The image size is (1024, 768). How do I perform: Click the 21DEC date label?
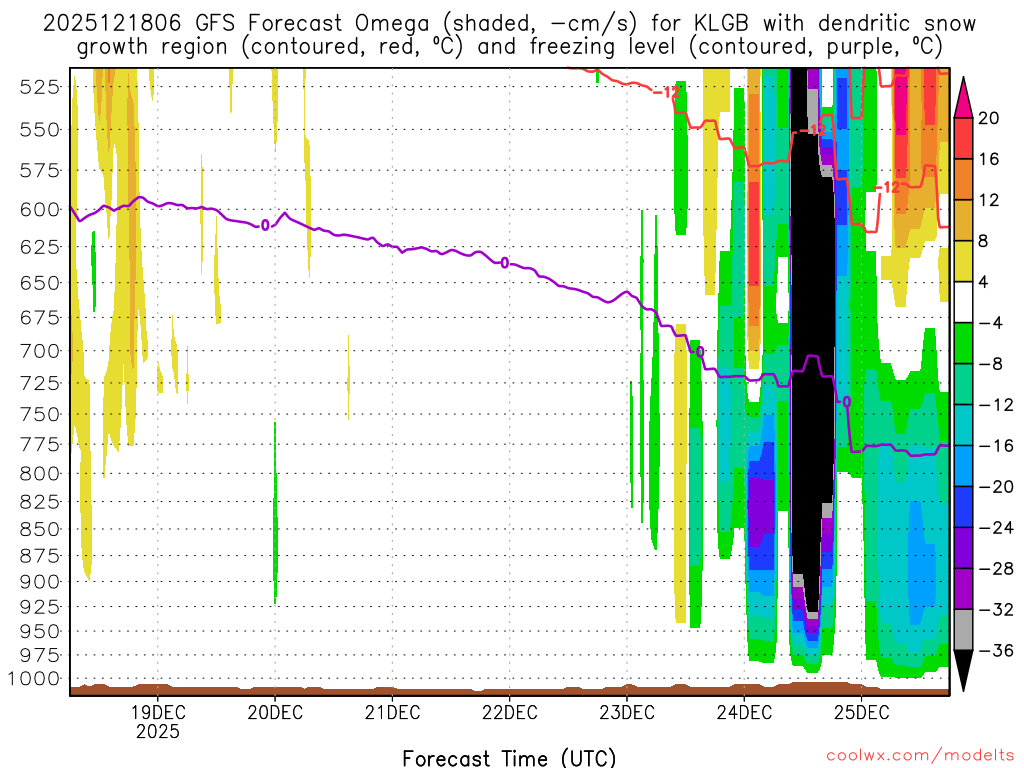tap(392, 712)
